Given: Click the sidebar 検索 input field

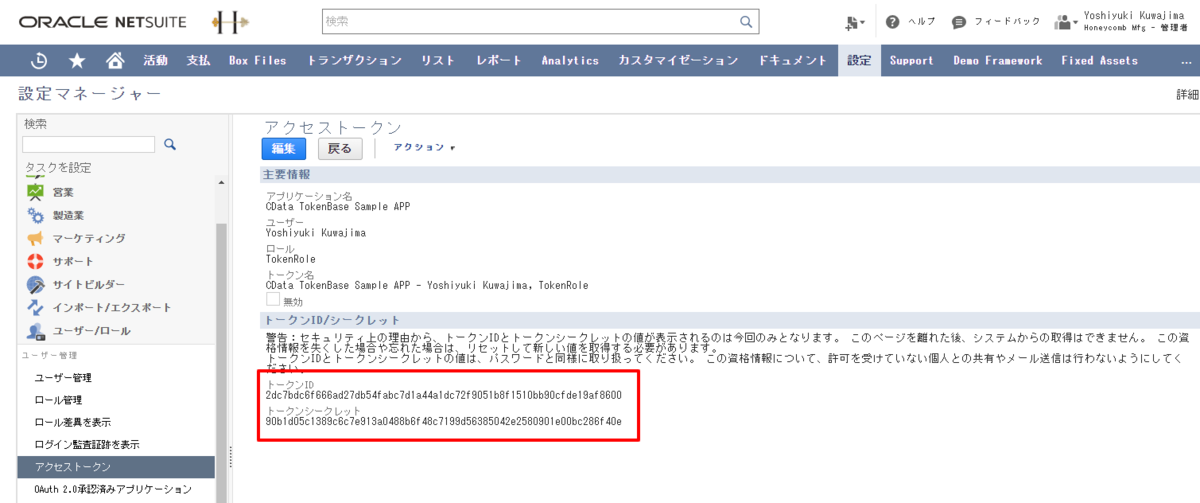Looking at the screenshot, I should tap(88, 145).
